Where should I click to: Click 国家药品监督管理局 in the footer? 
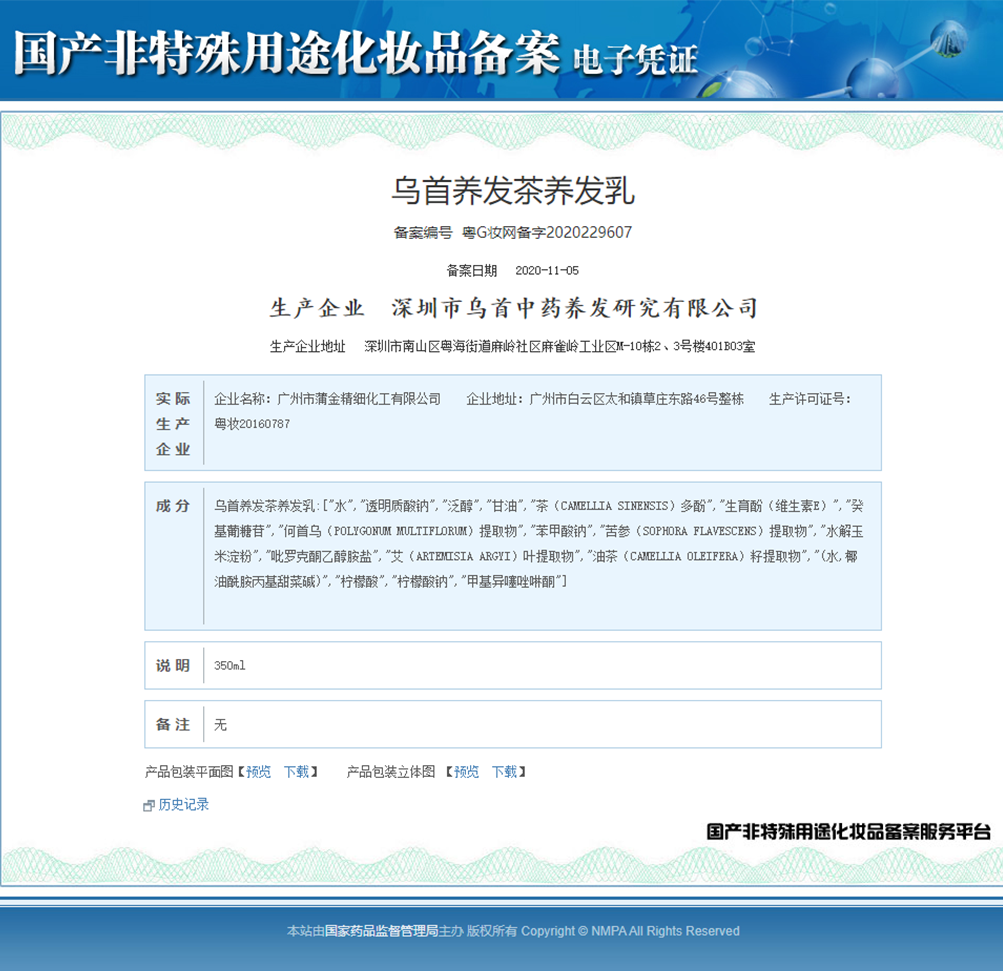click(381, 931)
